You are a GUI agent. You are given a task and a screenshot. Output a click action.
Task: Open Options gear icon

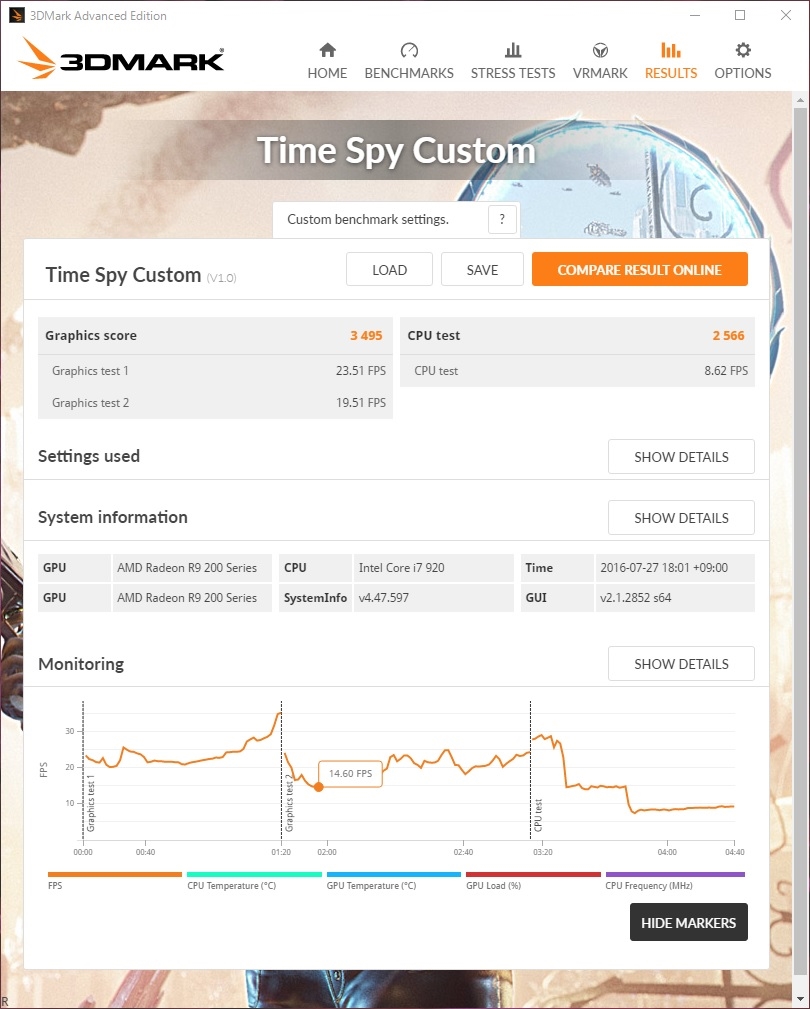743,50
